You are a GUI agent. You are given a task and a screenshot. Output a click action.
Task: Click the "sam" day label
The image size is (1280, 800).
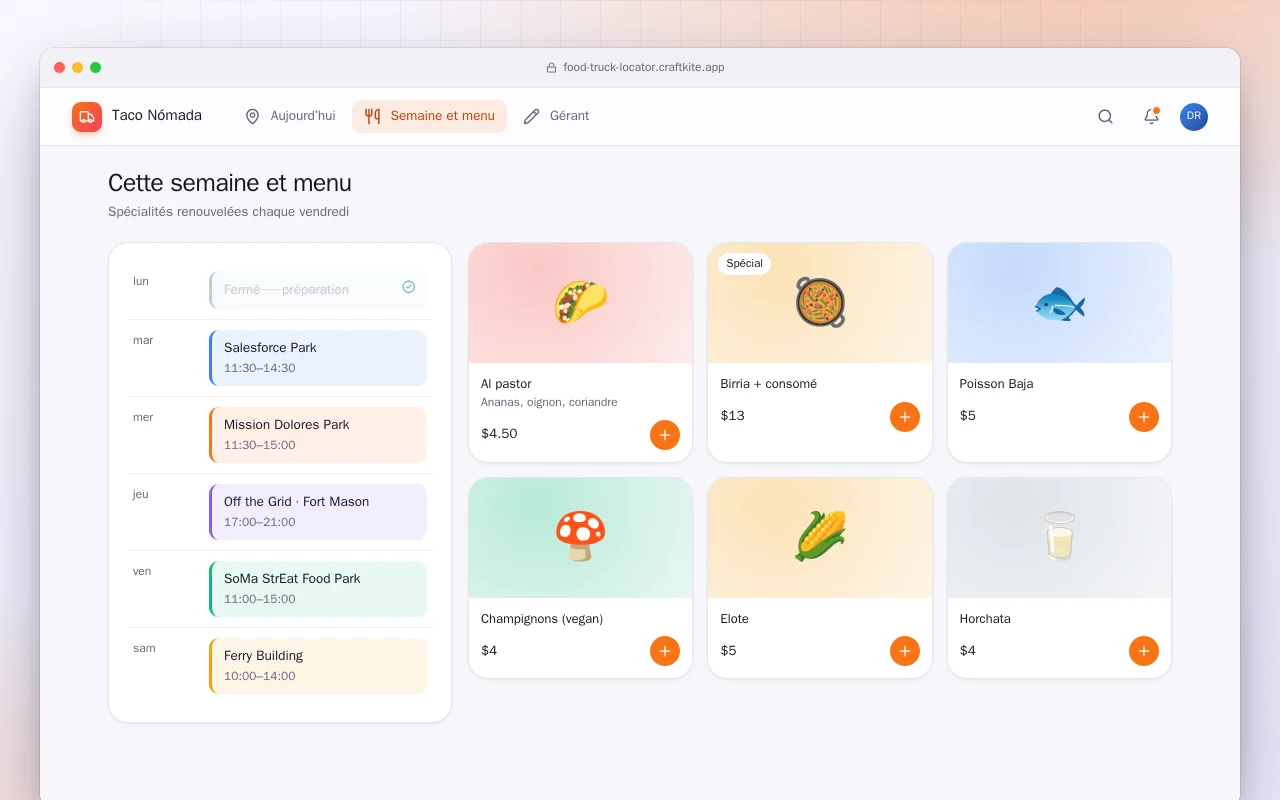tap(144, 648)
